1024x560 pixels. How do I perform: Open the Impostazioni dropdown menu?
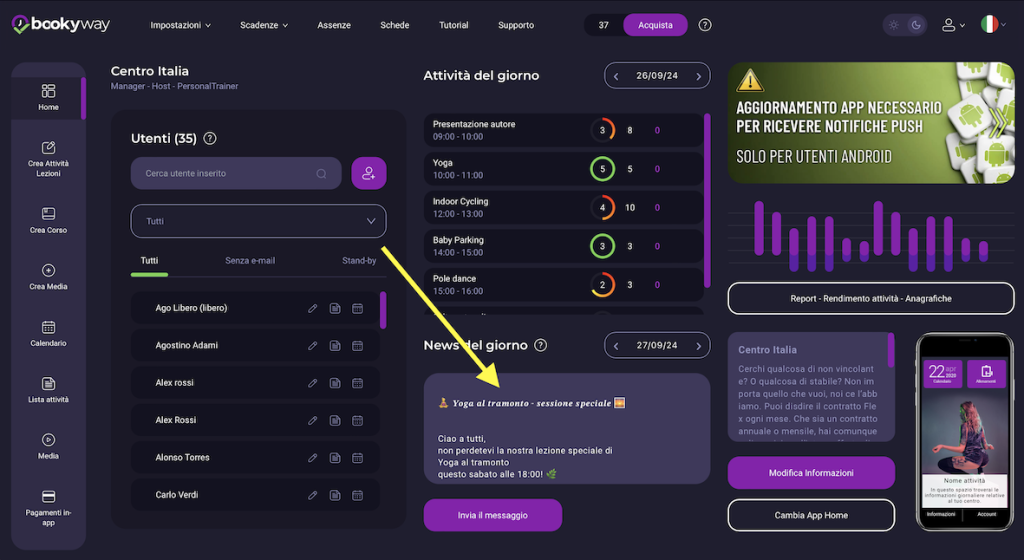tap(180, 25)
